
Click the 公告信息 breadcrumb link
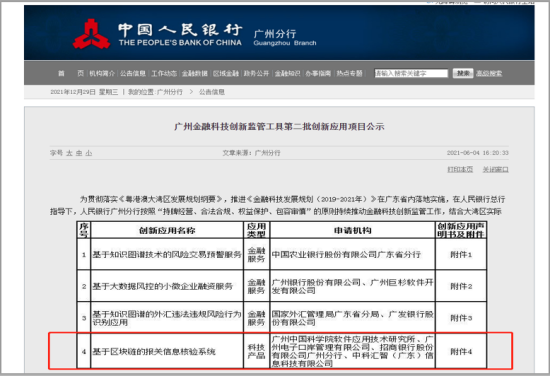(212, 92)
